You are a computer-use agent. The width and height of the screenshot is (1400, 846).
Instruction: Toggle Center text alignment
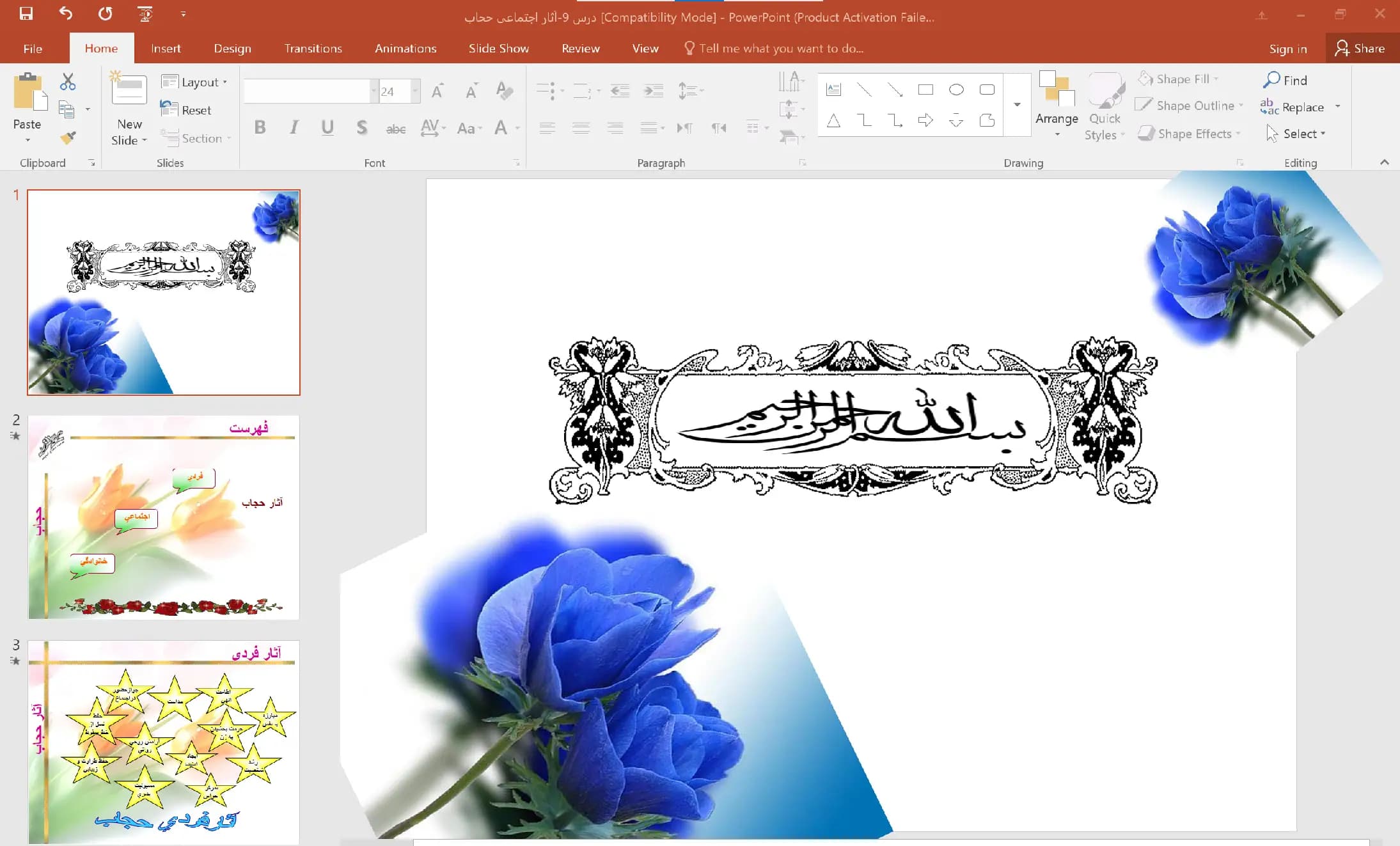click(x=581, y=128)
